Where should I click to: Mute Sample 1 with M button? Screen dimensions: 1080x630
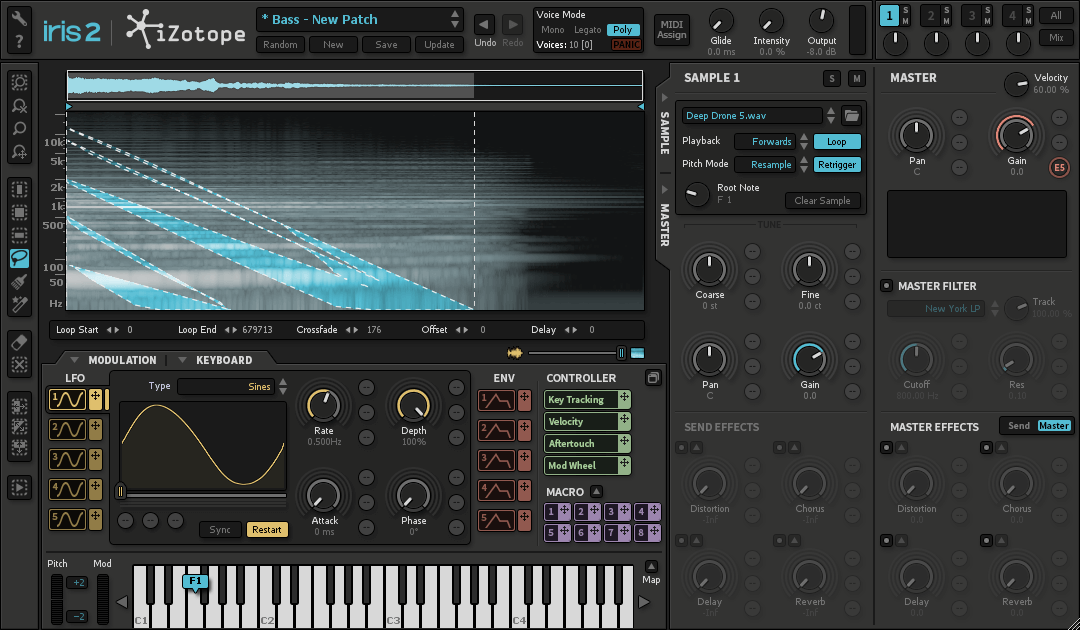coord(856,78)
